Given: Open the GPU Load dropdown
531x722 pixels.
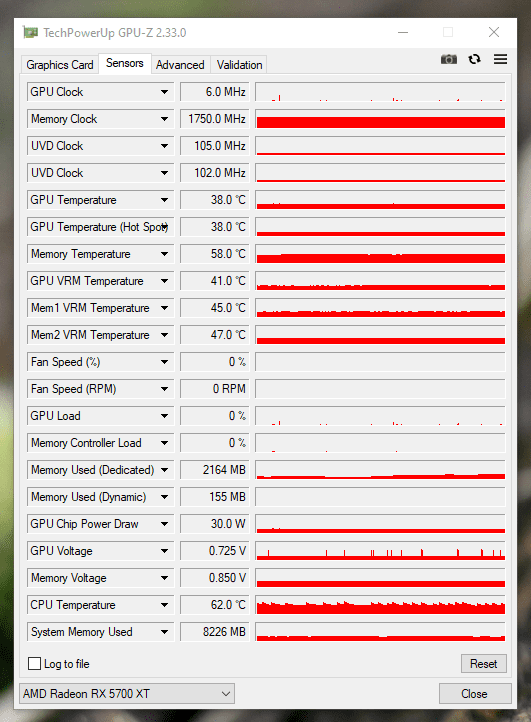Looking at the screenshot, I should [164, 416].
